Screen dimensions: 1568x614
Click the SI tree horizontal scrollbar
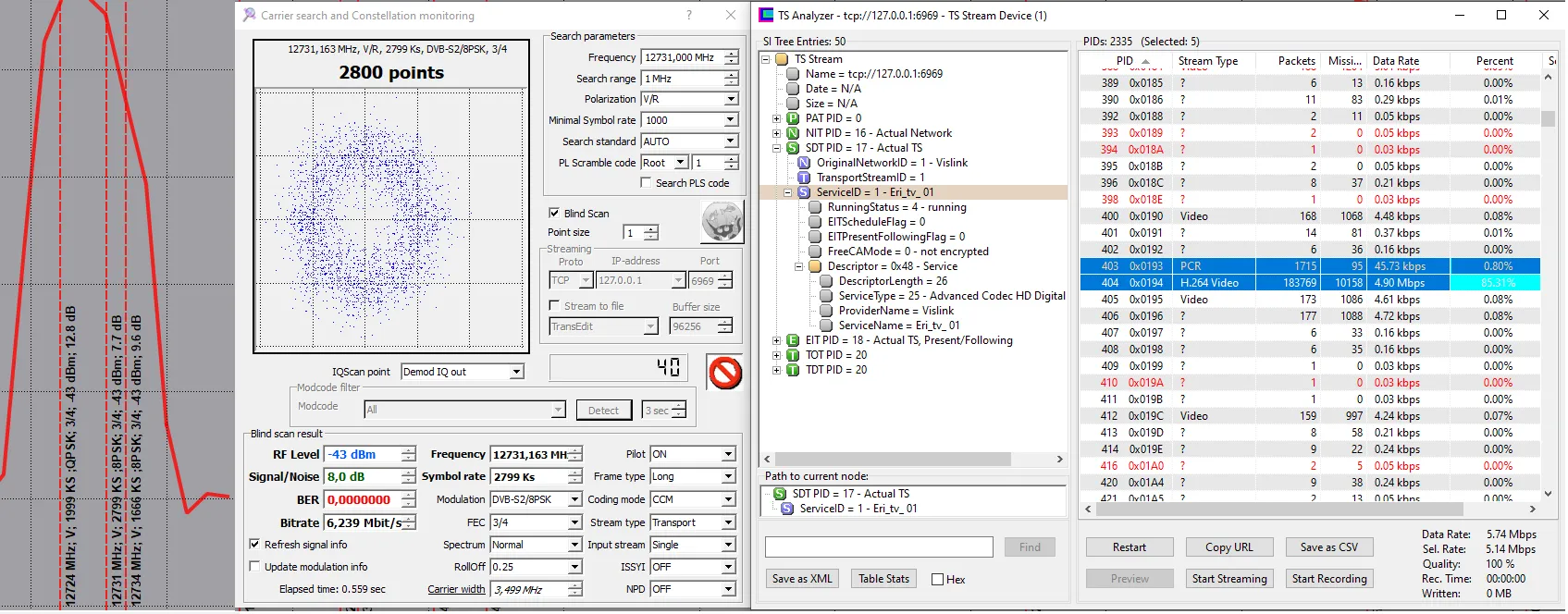[912, 459]
